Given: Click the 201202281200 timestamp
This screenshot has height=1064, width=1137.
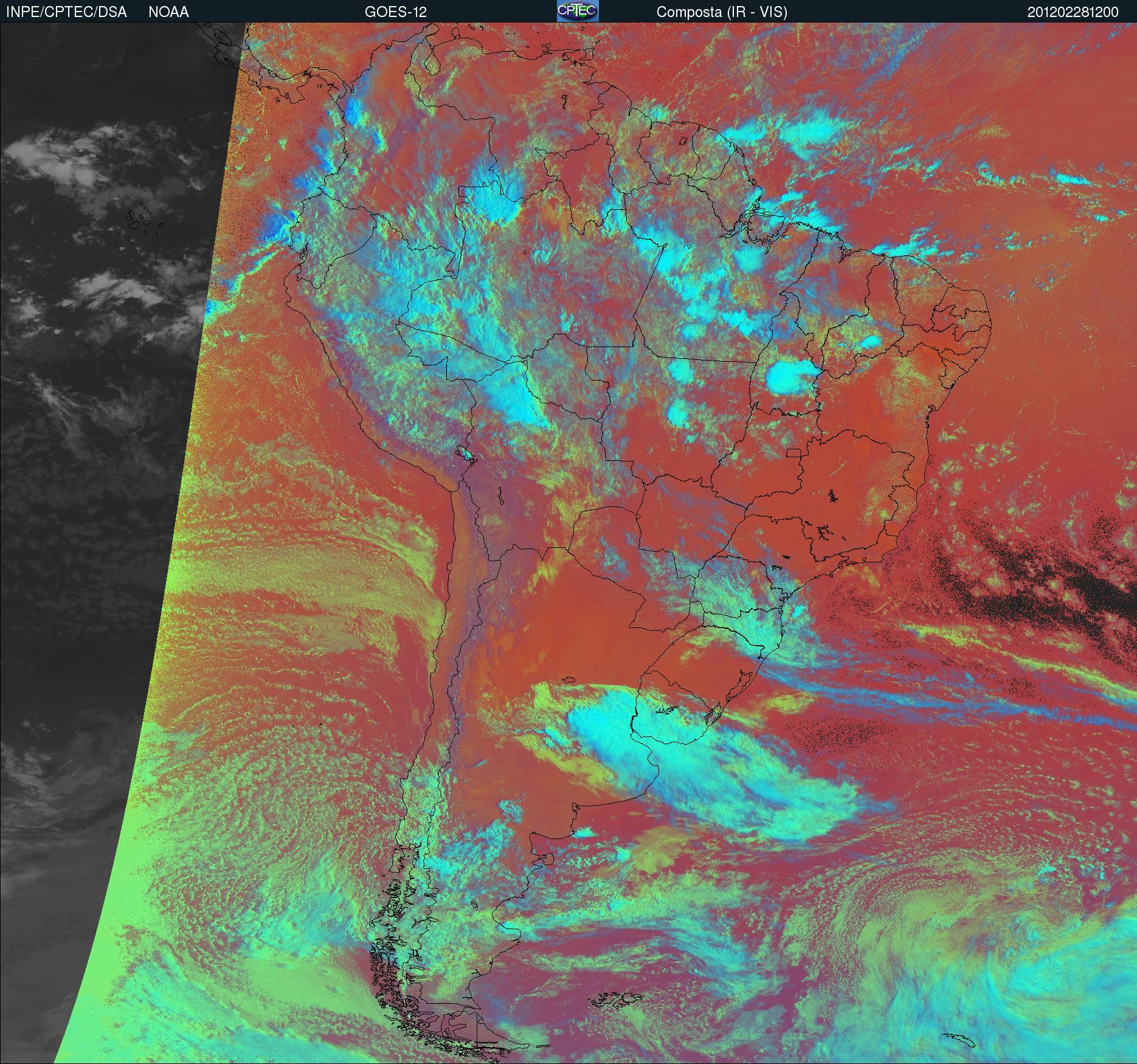Looking at the screenshot, I should coord(1073,12).
